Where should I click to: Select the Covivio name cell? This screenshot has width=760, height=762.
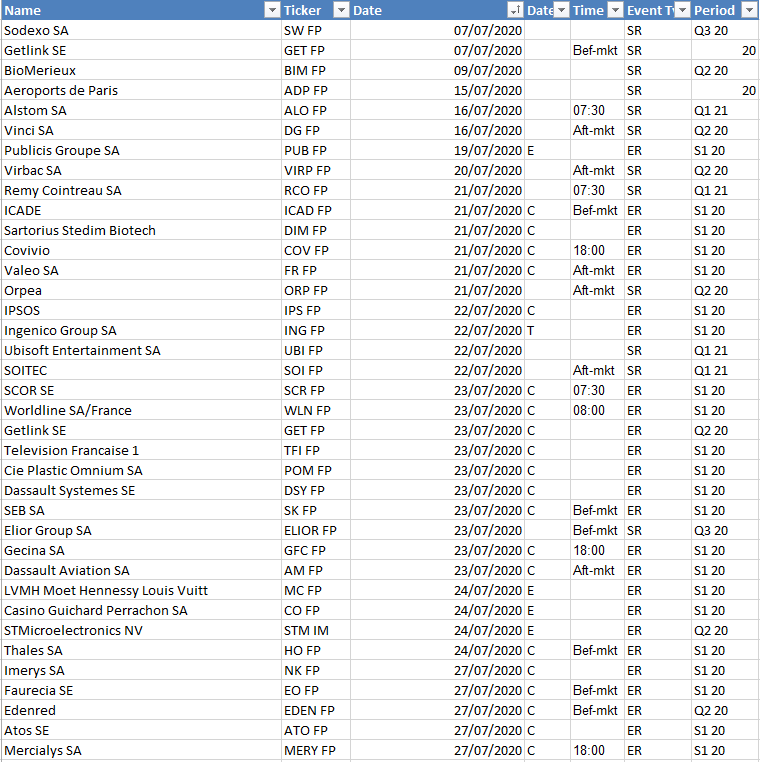point(141,250)
